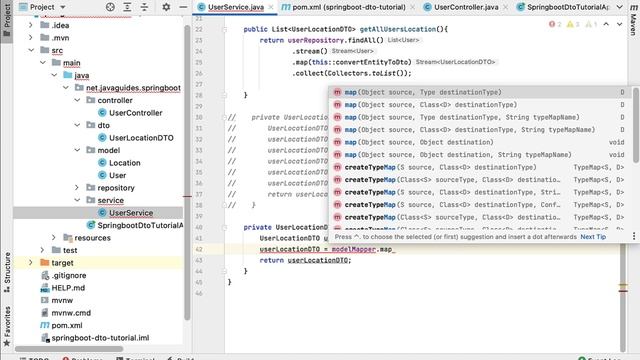The height and width of the screenshot is (360, 640).
Task: Close the UserController.java tab
Action: (505, 7)
